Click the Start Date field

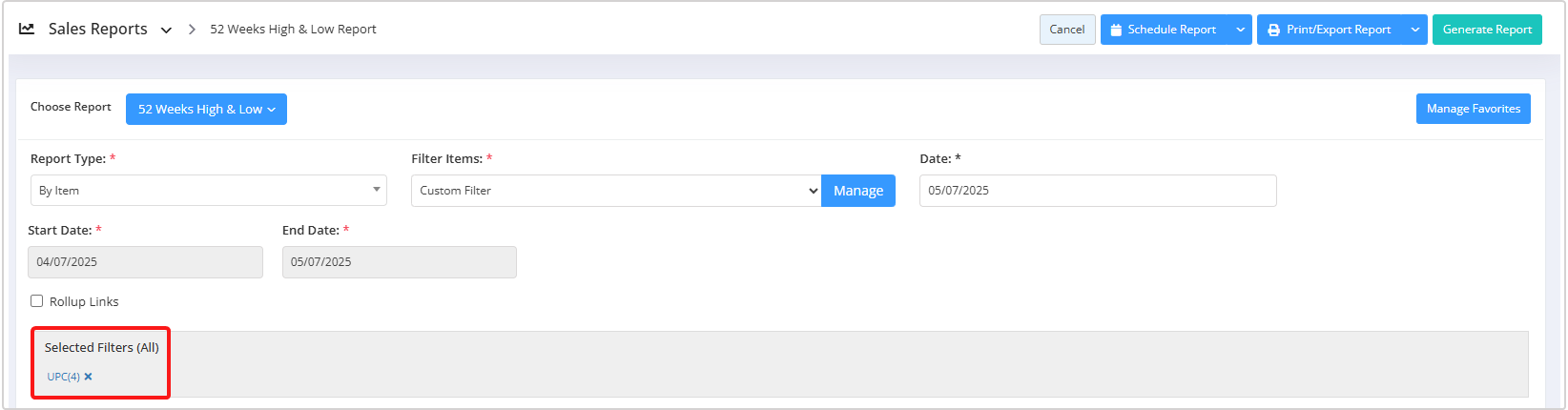(145, 262)
